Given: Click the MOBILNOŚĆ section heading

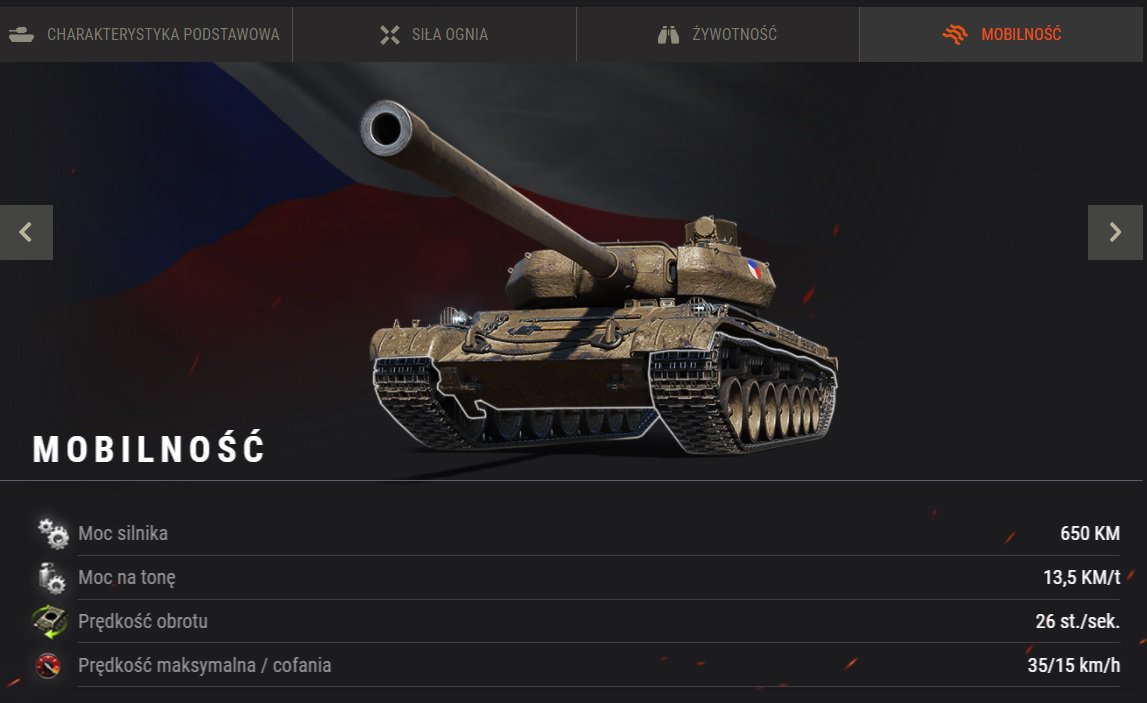Looking at the screenshot, I should 149,448.
